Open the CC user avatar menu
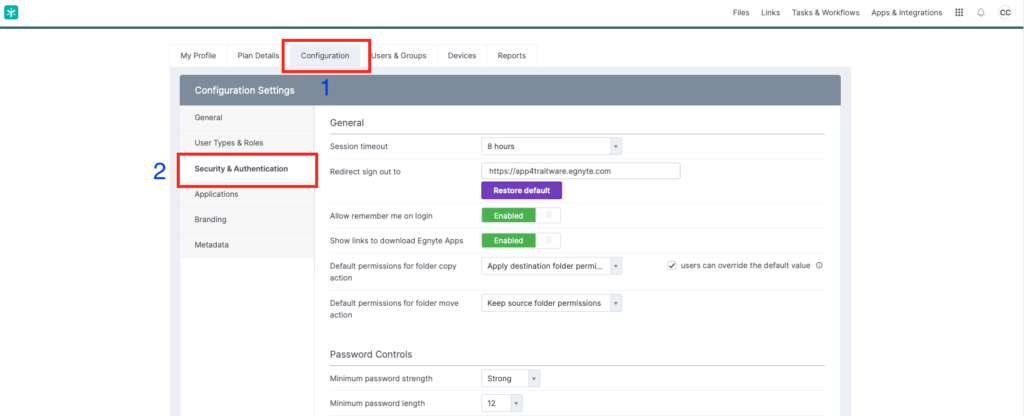 click(1005, 12)
